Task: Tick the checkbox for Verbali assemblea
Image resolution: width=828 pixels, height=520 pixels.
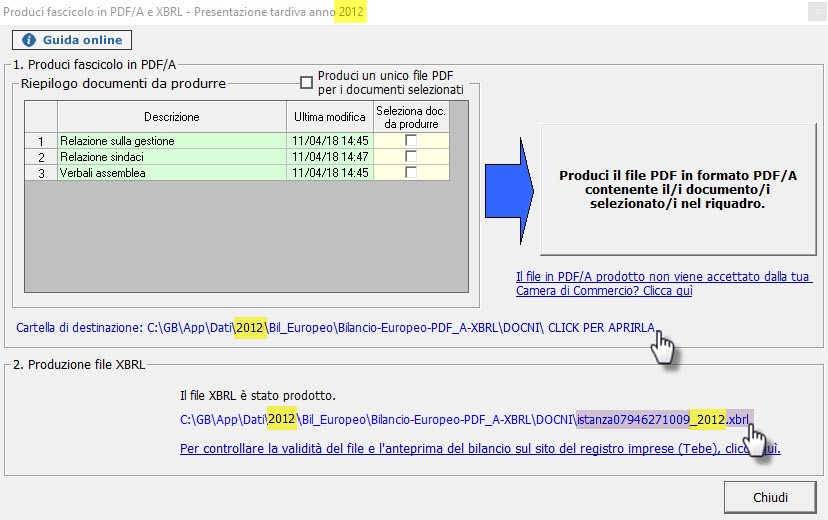Action: pyautogui.click(x=411, y=172)
